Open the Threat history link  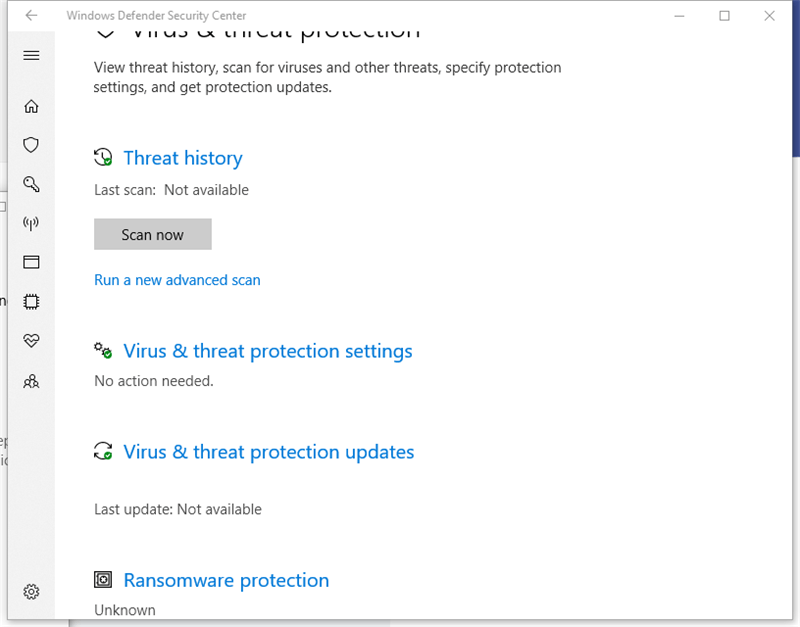pyautogui.click(x=183, y=158)
